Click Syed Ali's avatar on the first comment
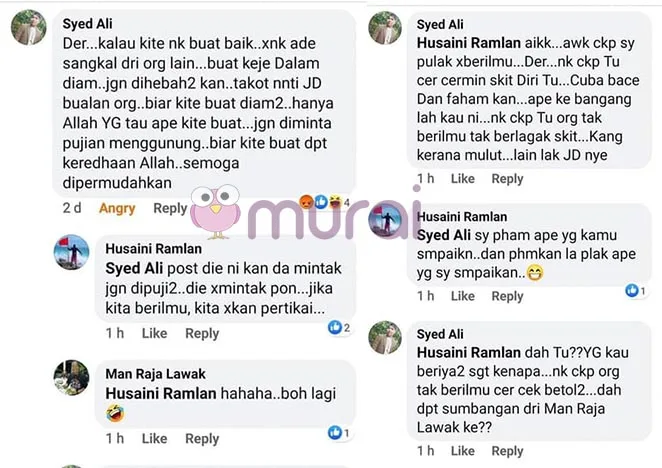662x468 pixels. pyautogui.click(x=29, y=27)
